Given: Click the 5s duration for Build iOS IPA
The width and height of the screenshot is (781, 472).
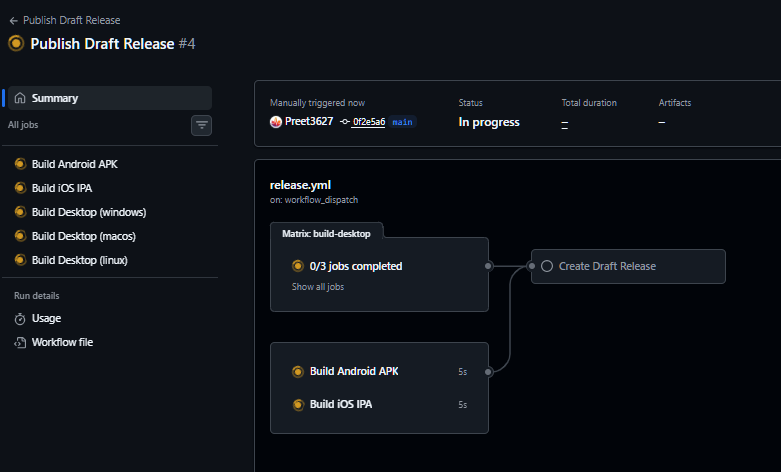Looking at the screenshot, I should [x=463, y=405].
